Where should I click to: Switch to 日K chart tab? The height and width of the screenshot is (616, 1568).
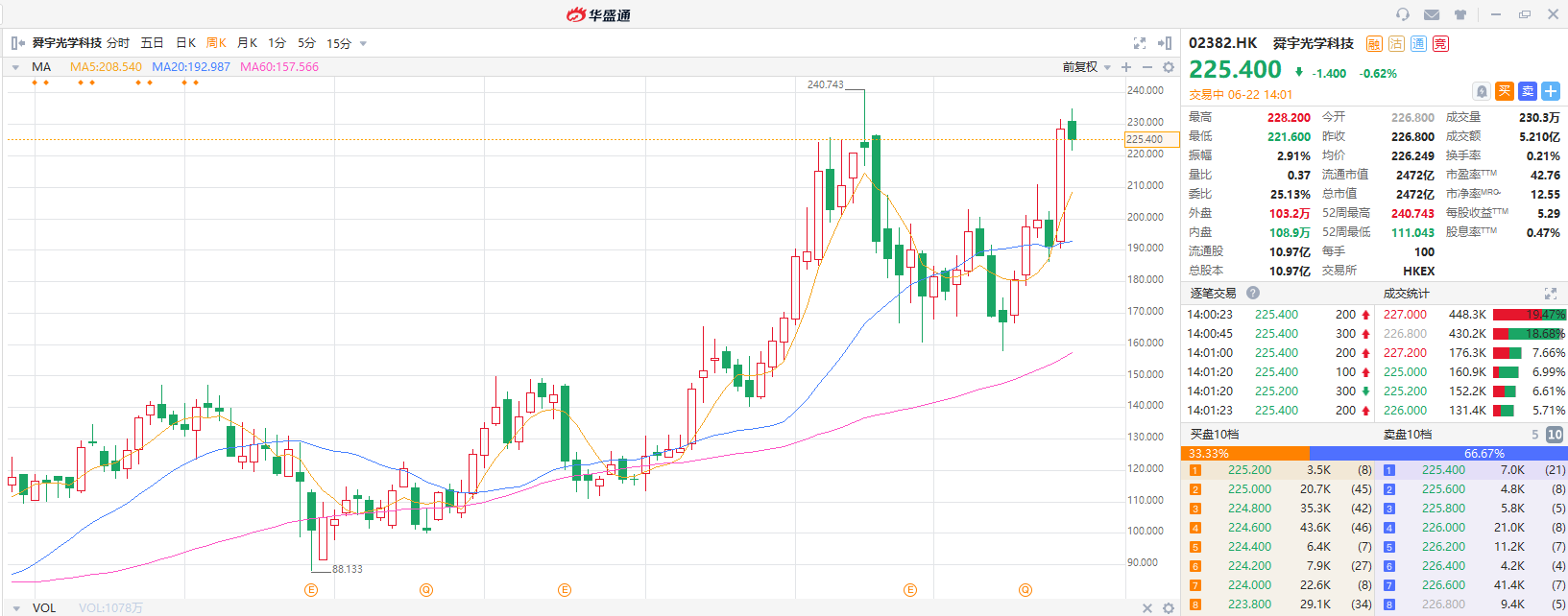coord(185,43)
